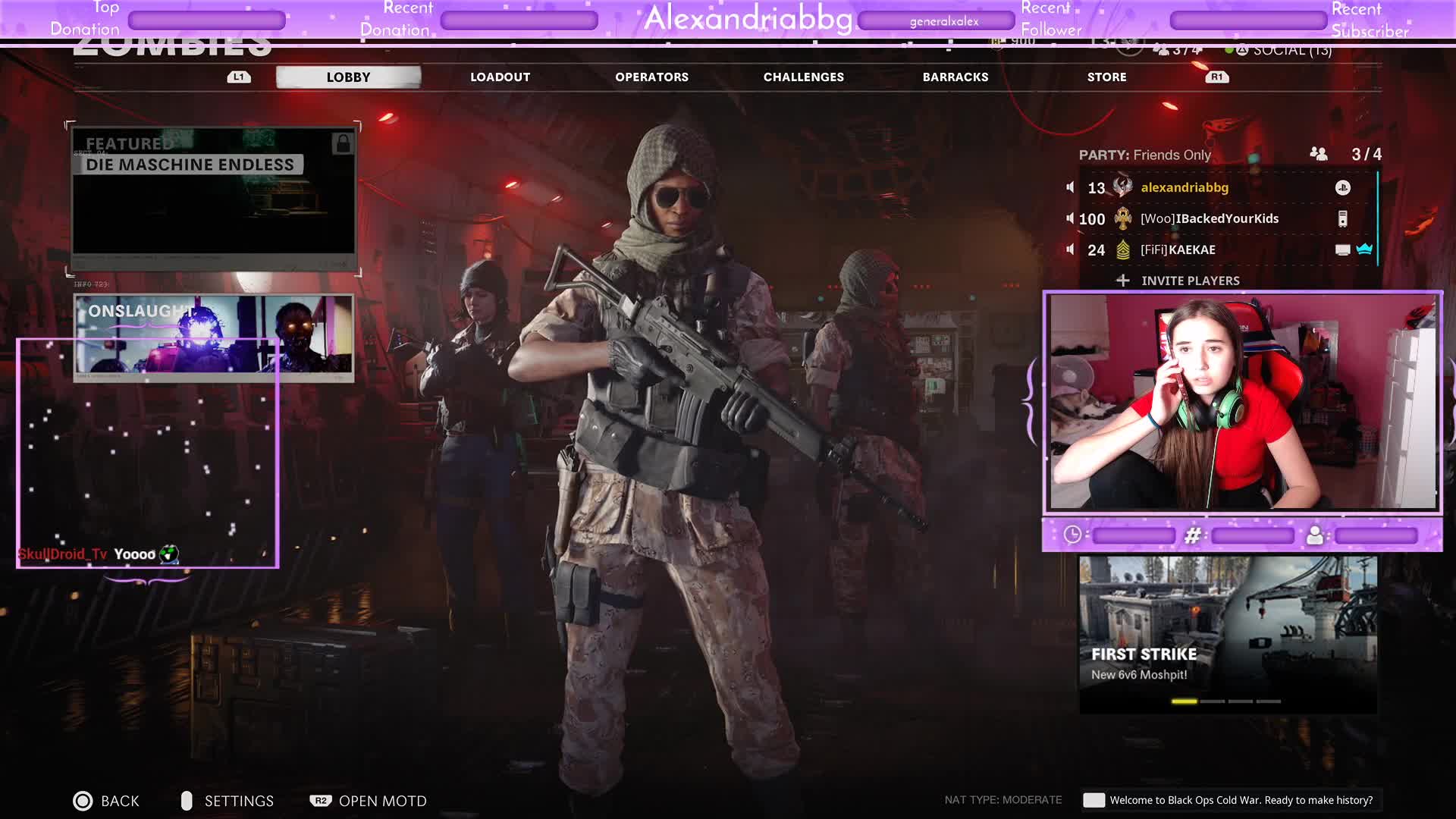Select the Die Maschine Endless featured card

pyautogui.click(x=213, y=199)
